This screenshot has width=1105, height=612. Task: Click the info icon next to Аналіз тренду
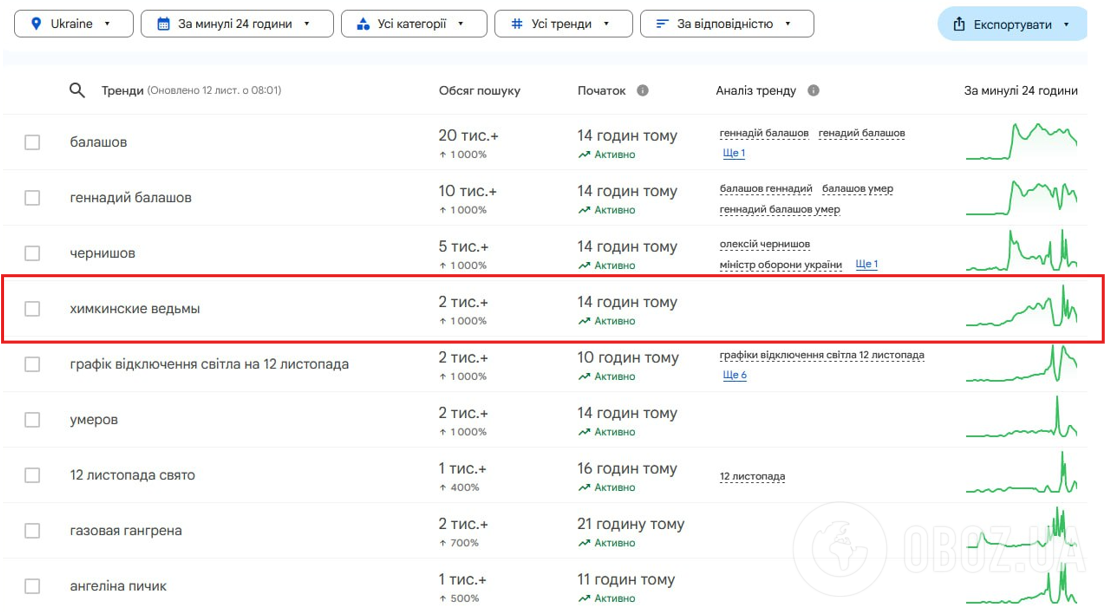813,91
